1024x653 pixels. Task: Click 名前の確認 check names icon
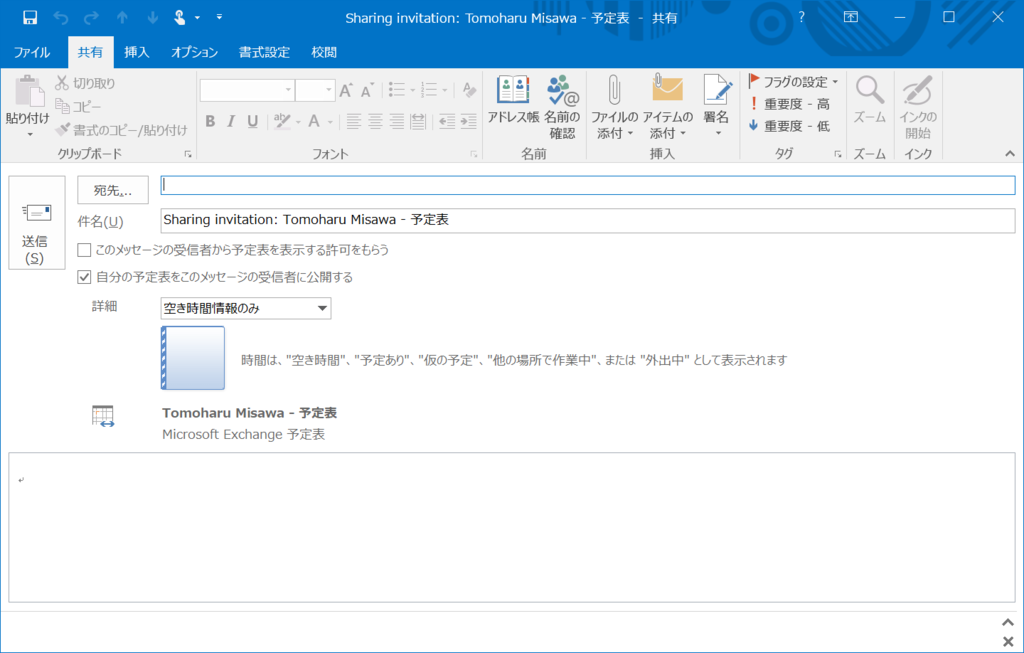(x=562, y=108)
